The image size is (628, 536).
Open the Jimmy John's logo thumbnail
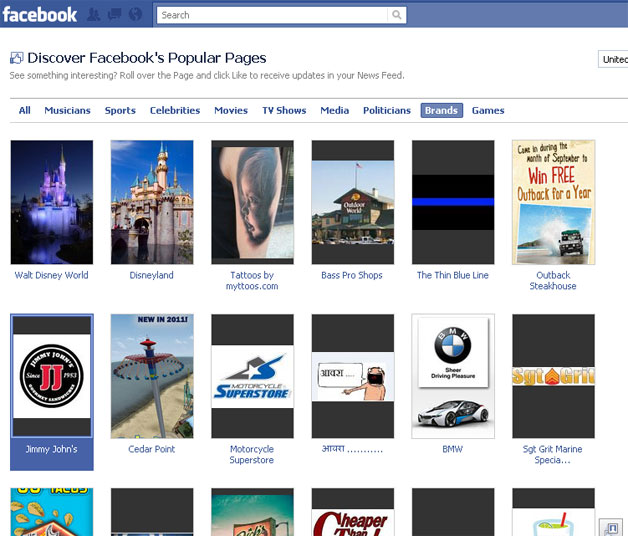tap(52, 376)
